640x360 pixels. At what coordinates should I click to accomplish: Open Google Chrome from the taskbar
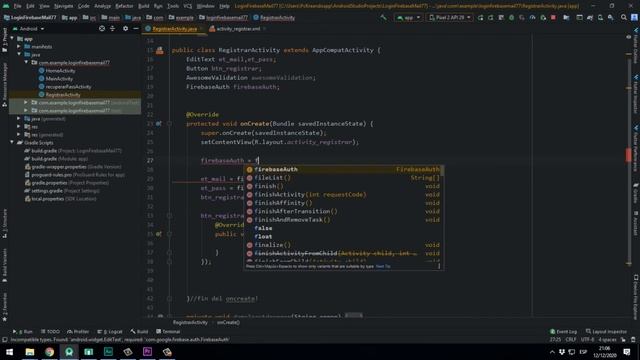49,352
